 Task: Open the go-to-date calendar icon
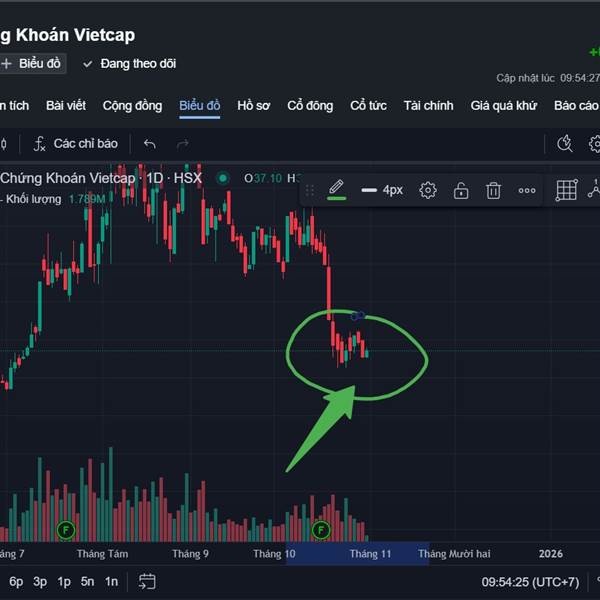click(147, 581)
